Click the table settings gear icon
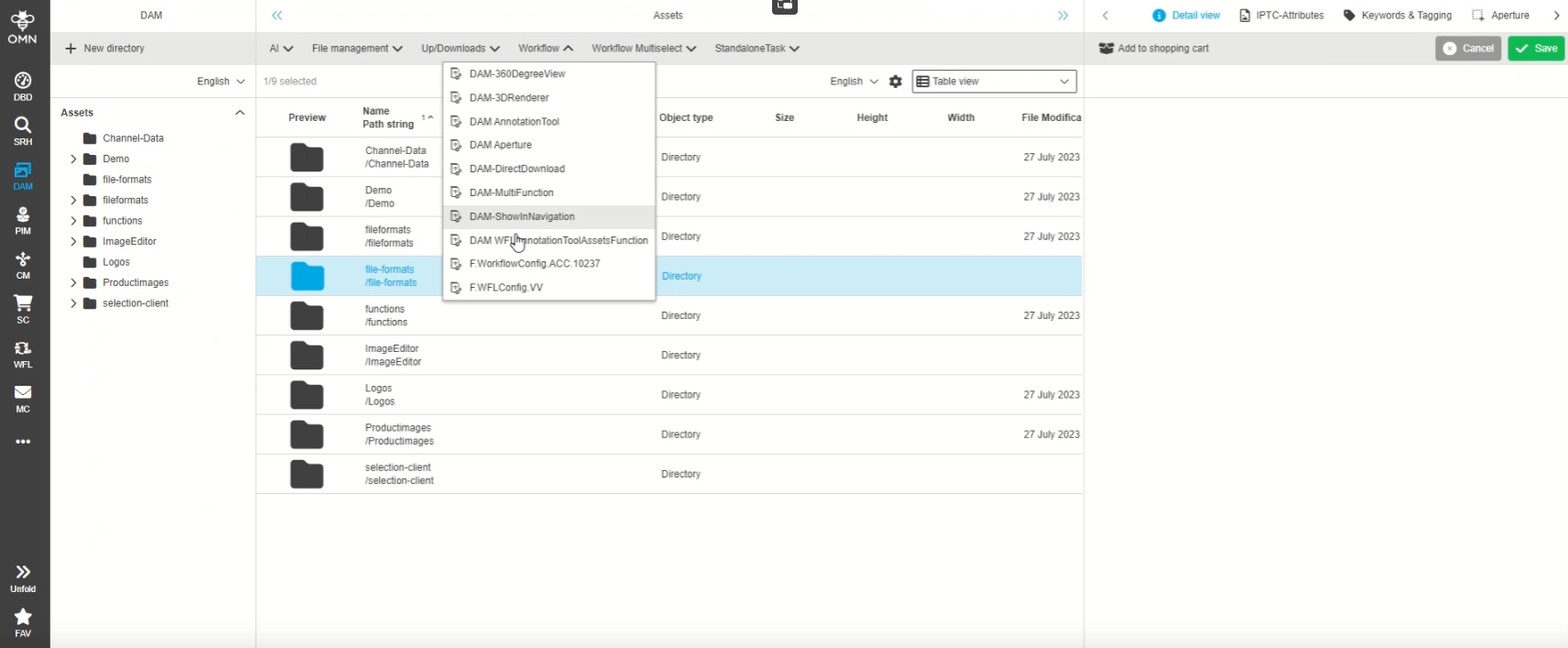Viewport: 1568px width, 648px height. pyautogui.click(x=896, y=82)
